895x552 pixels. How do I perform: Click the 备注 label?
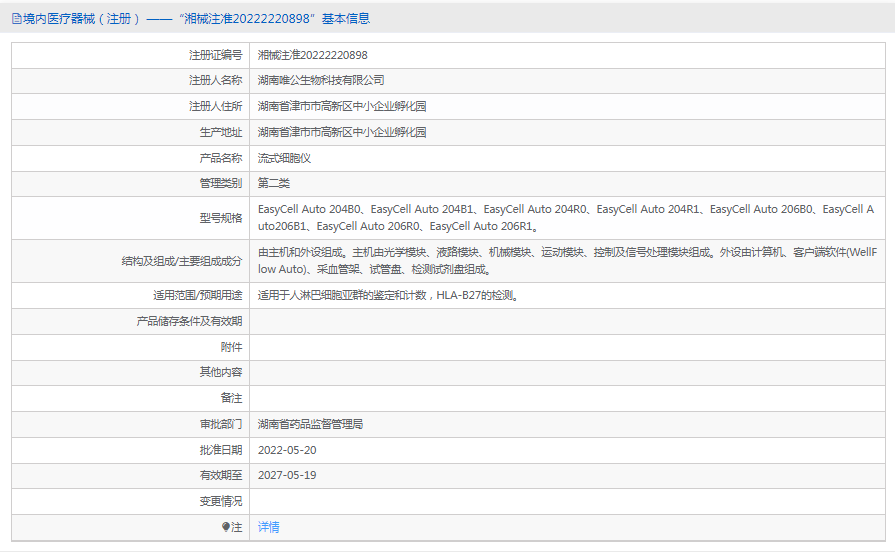click(x=231, y=398)
